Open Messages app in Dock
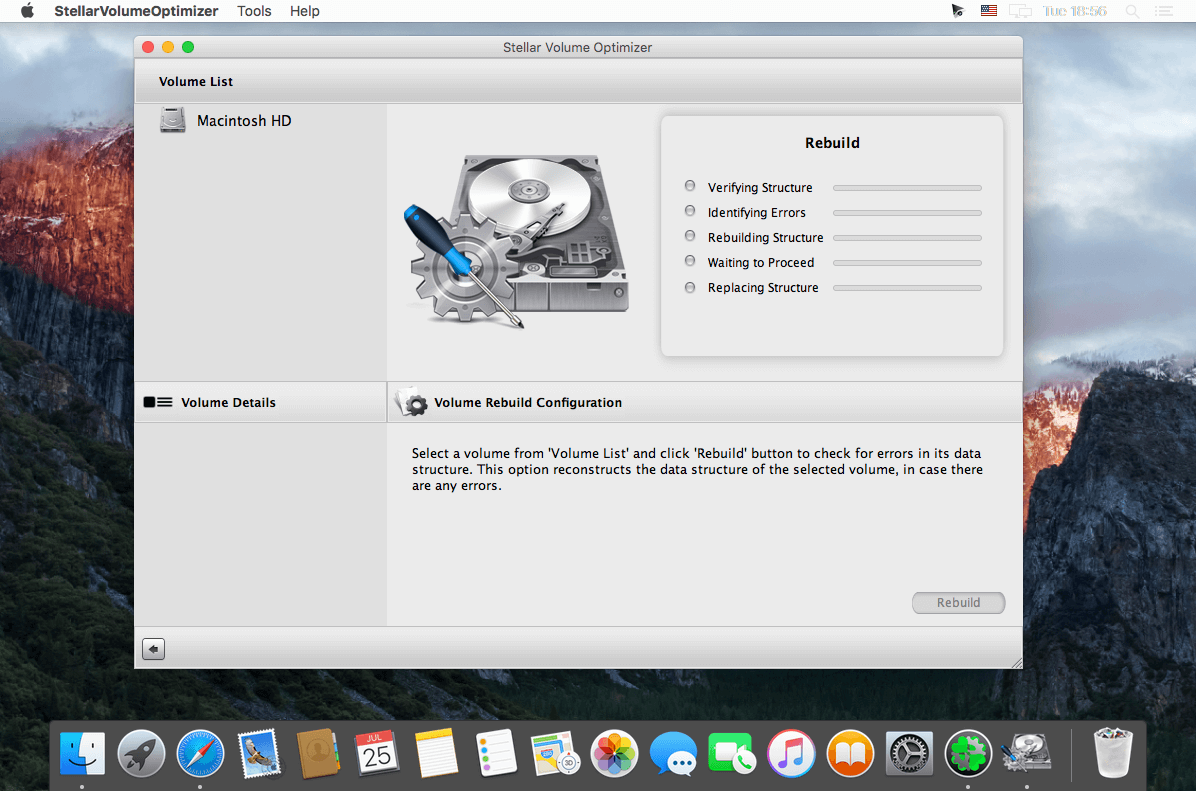The width and height of the screenshot is (1196, 791). 674,754
